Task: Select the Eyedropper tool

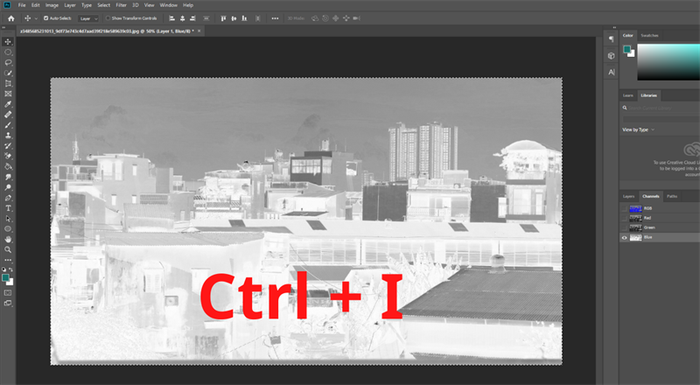Action: click(8, 105)
